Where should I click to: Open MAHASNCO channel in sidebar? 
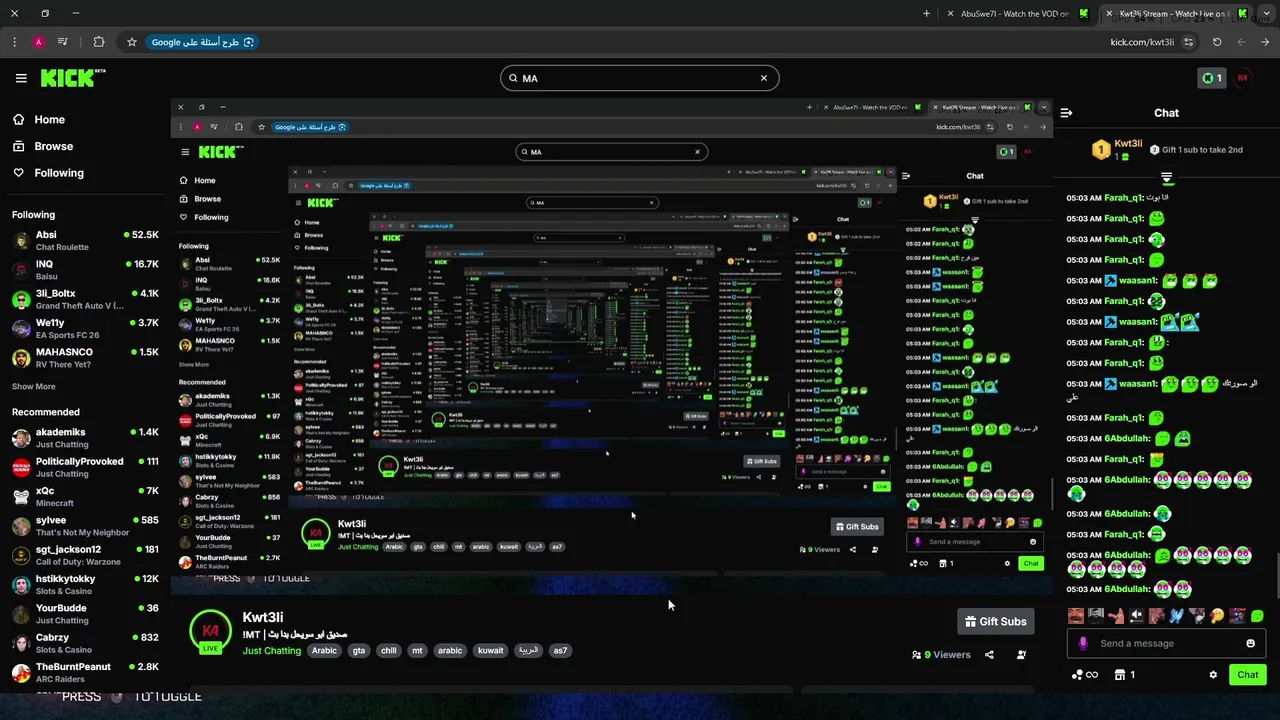click(85, 358)
